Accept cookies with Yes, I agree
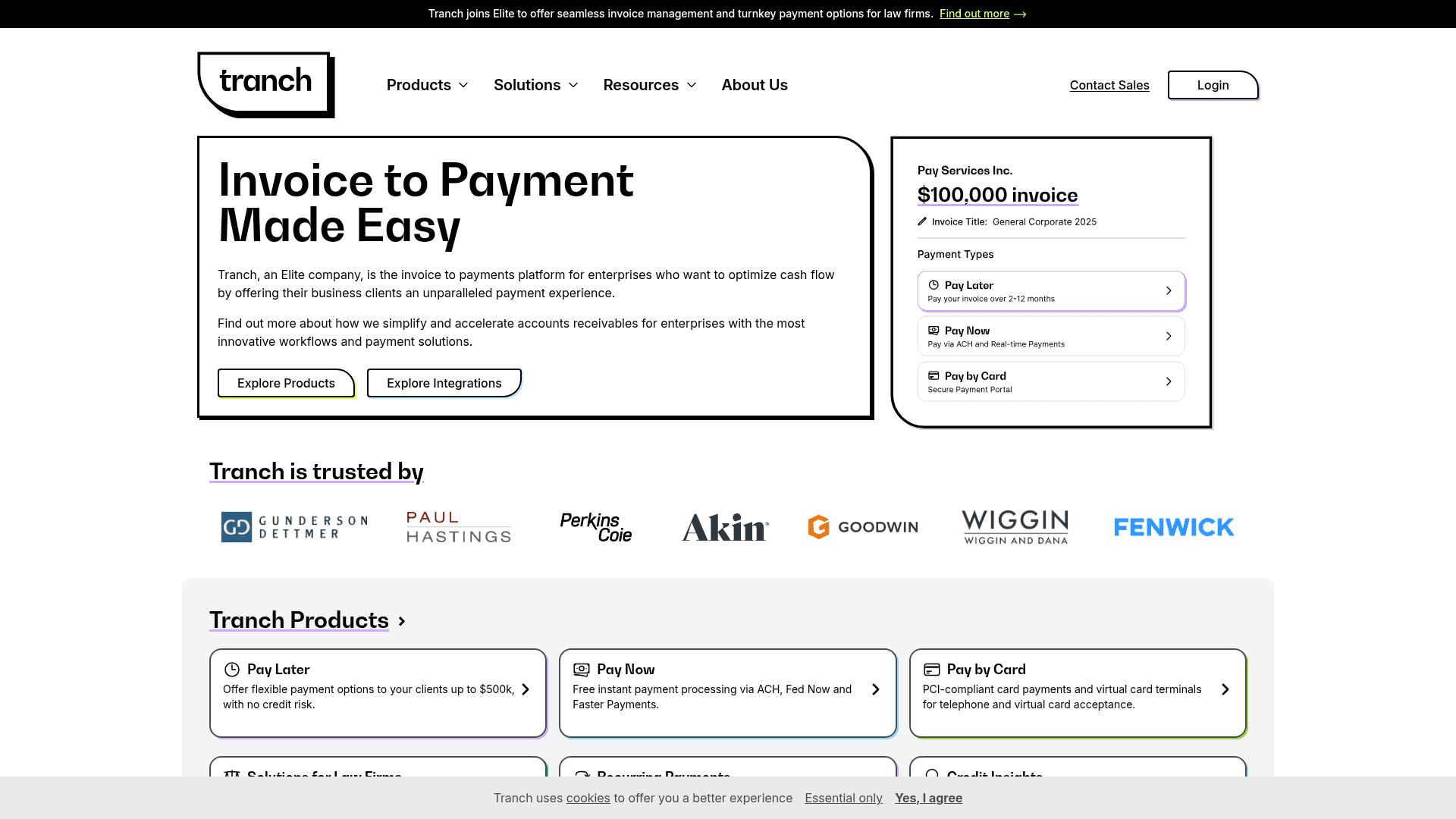1456x819 pixels. [x=928, y=798]
